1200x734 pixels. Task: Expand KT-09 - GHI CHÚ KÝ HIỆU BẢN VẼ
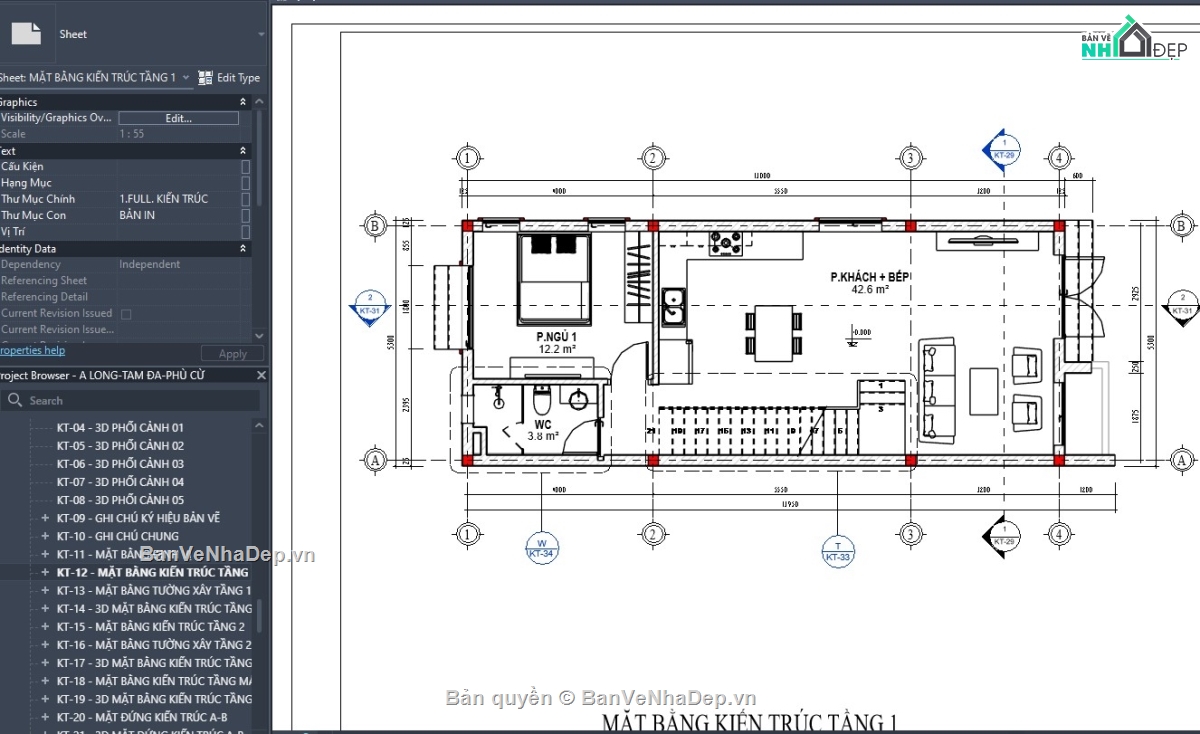click(x=45, y=518)
